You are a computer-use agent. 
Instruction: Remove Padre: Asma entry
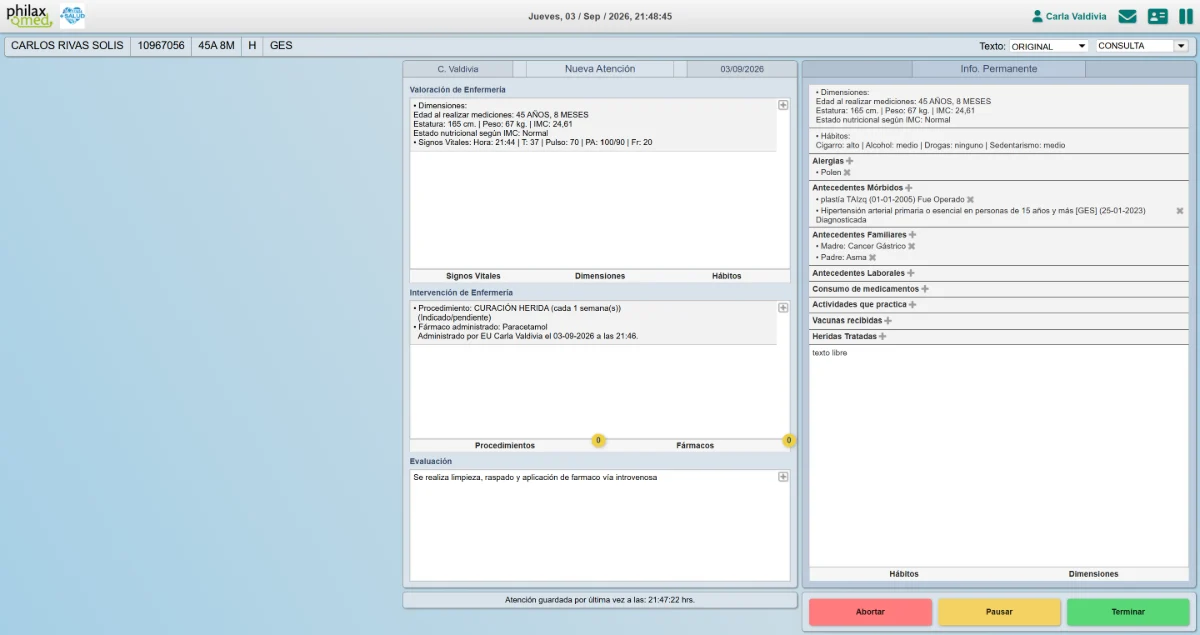pos(872,258)
